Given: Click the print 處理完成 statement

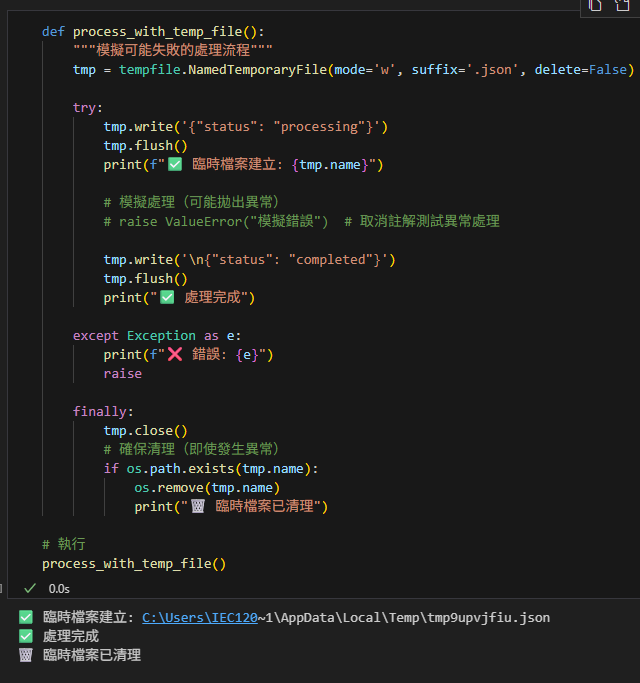Looking at the screenshot, I should [179, 298].
